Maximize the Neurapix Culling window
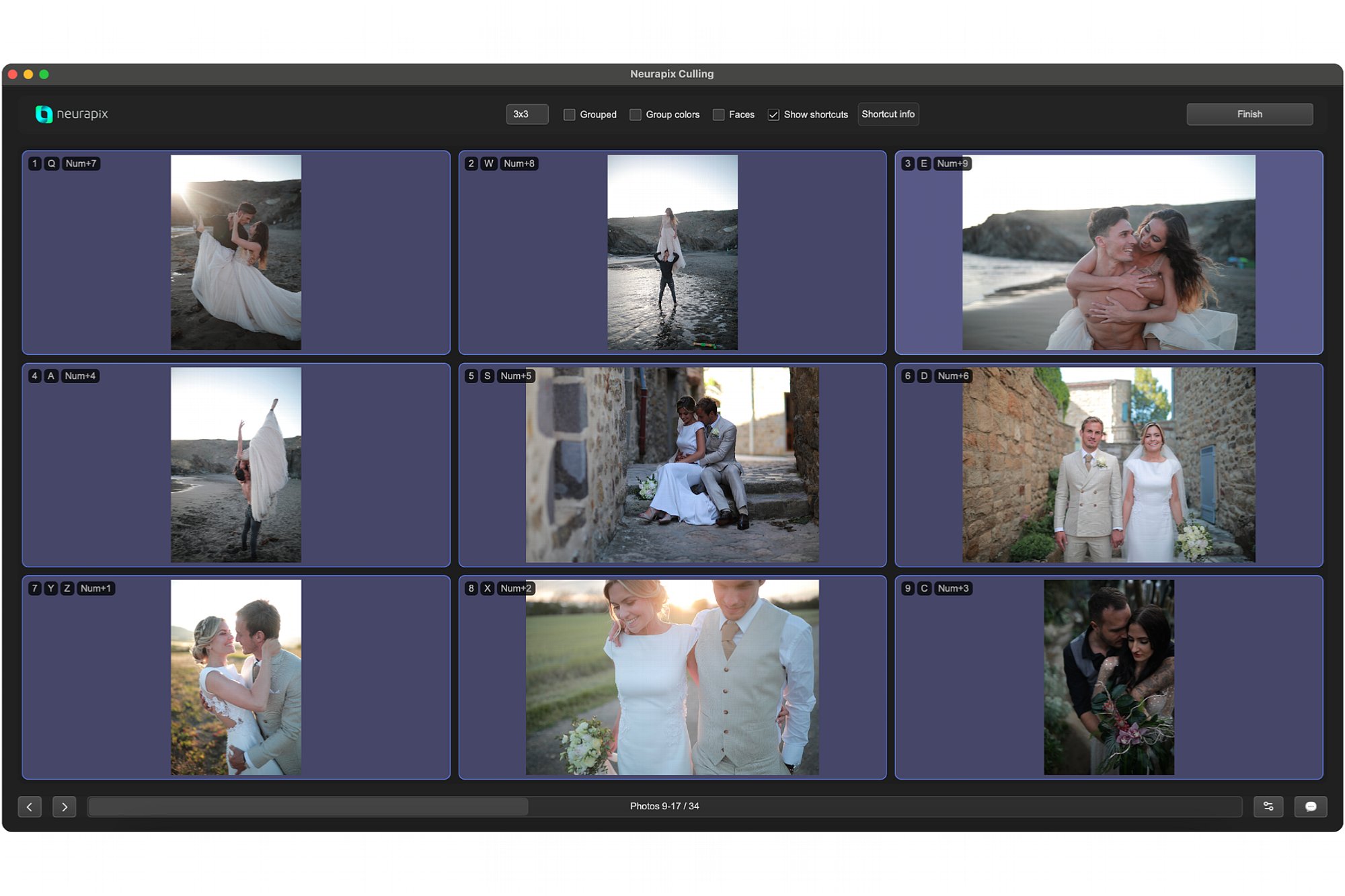1345x896 pixels. tap(44, 75)
